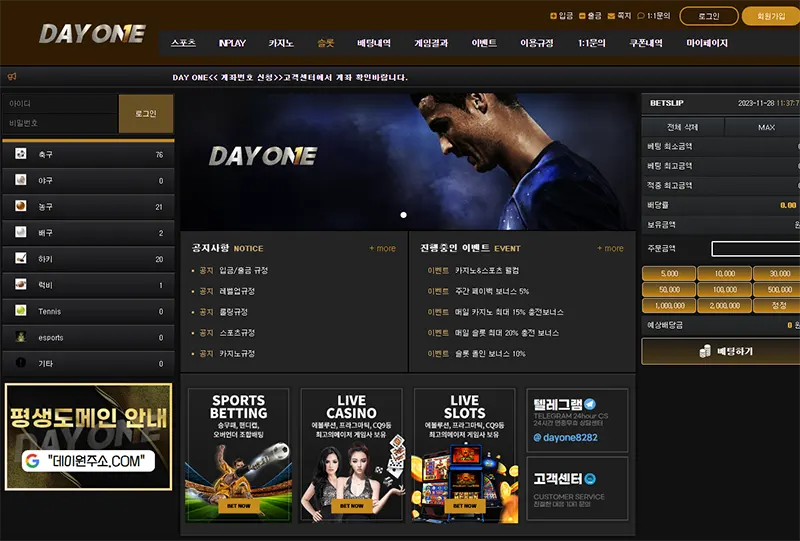800x541 pixels.
Task: Select the volleyball (배구) icon
Action: tap(20, 232)
